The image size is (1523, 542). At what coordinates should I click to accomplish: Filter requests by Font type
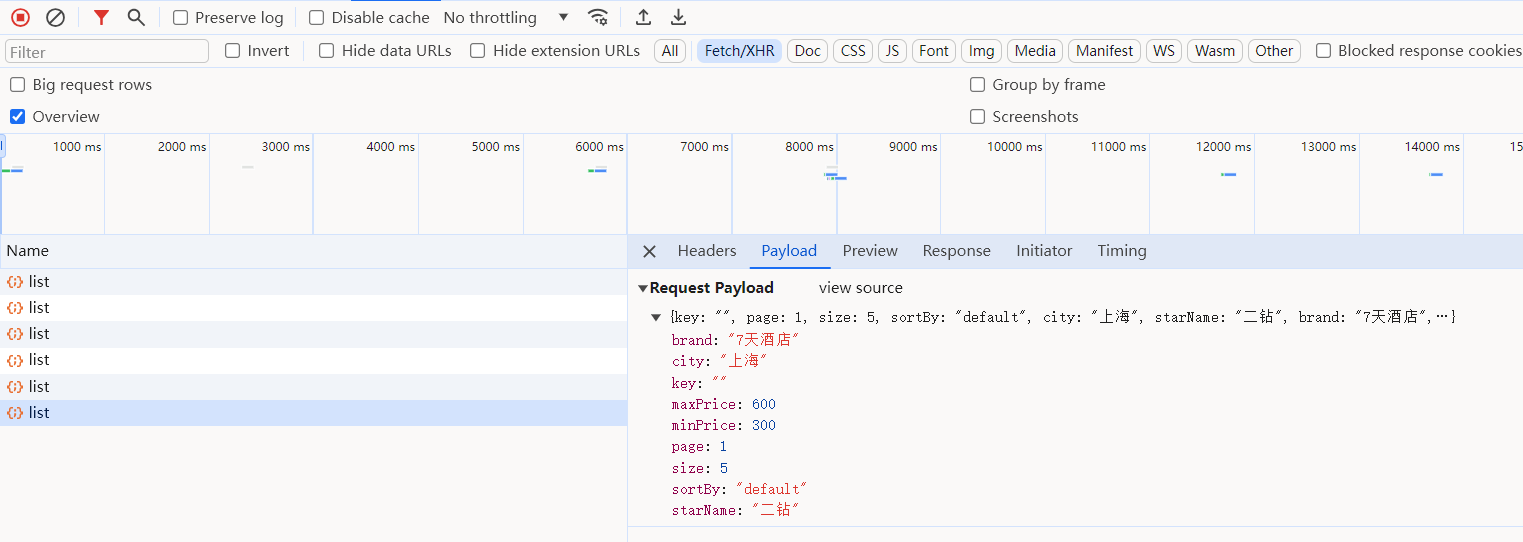tap(934, 51)
